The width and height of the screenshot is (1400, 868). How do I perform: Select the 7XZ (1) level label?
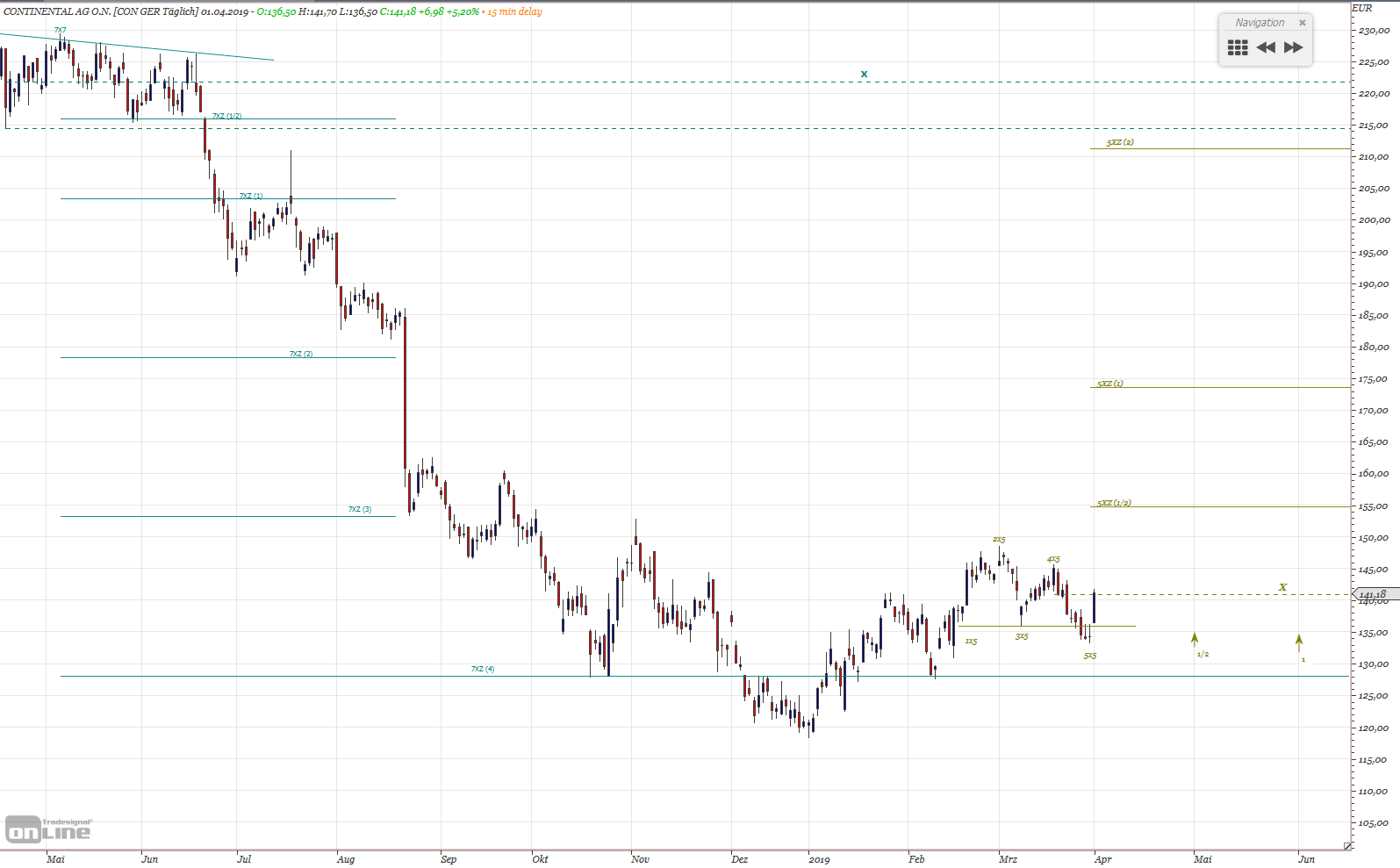(251, 196)
